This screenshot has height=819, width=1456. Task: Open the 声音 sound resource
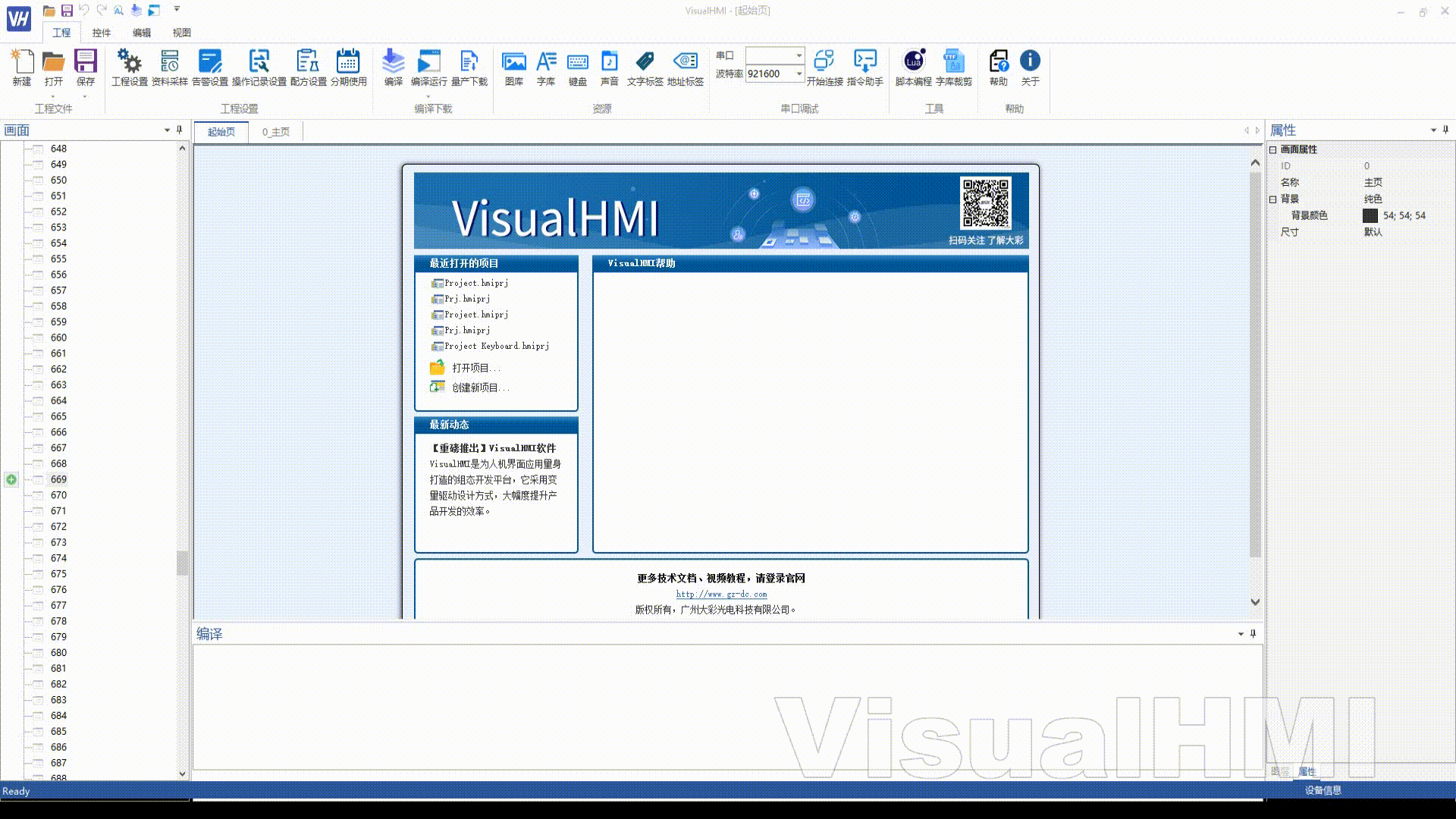click(x=610, y=68)
